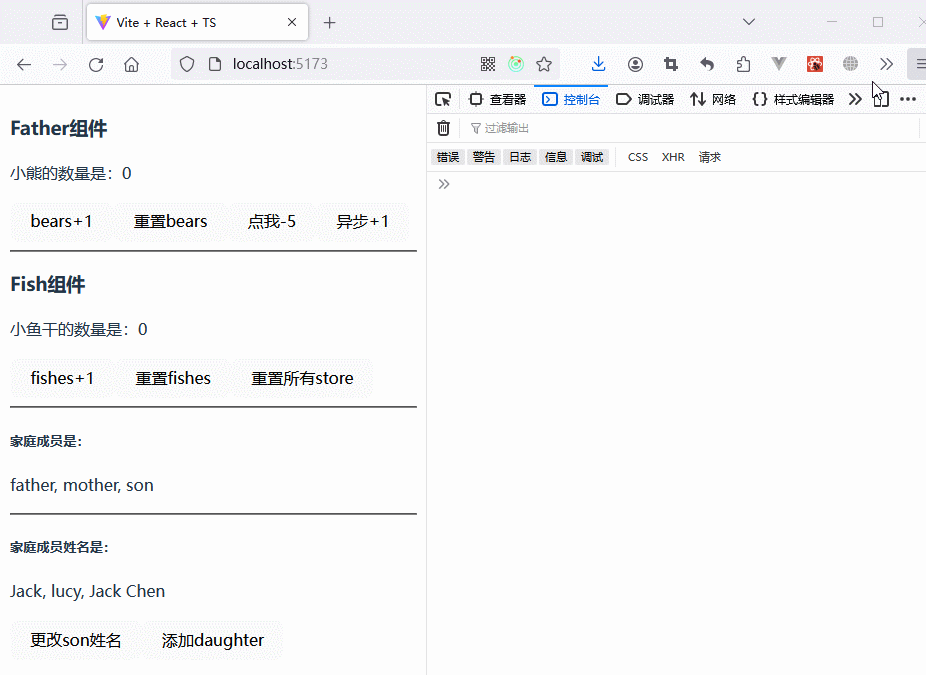Switch to the 网络 network tab
The height and width of the screenshot is (675, 926).
(714, 99)
